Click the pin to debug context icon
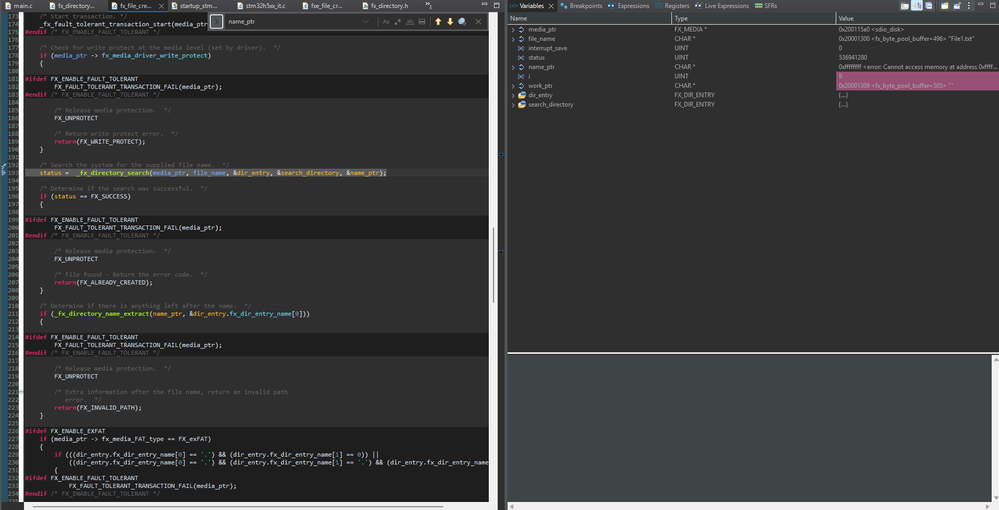999x510 pixels. tap(957, 6)
